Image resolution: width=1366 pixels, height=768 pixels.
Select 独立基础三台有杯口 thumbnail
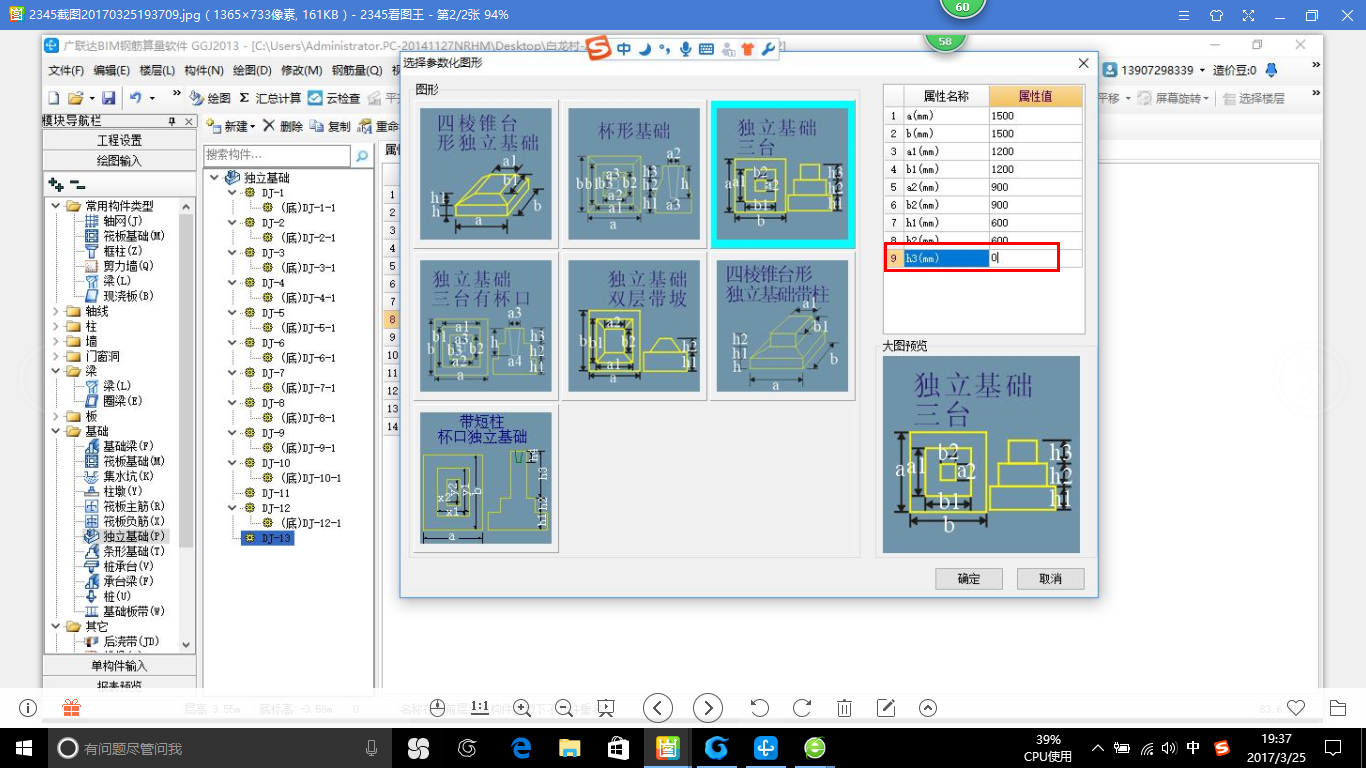tap(485, 326)
